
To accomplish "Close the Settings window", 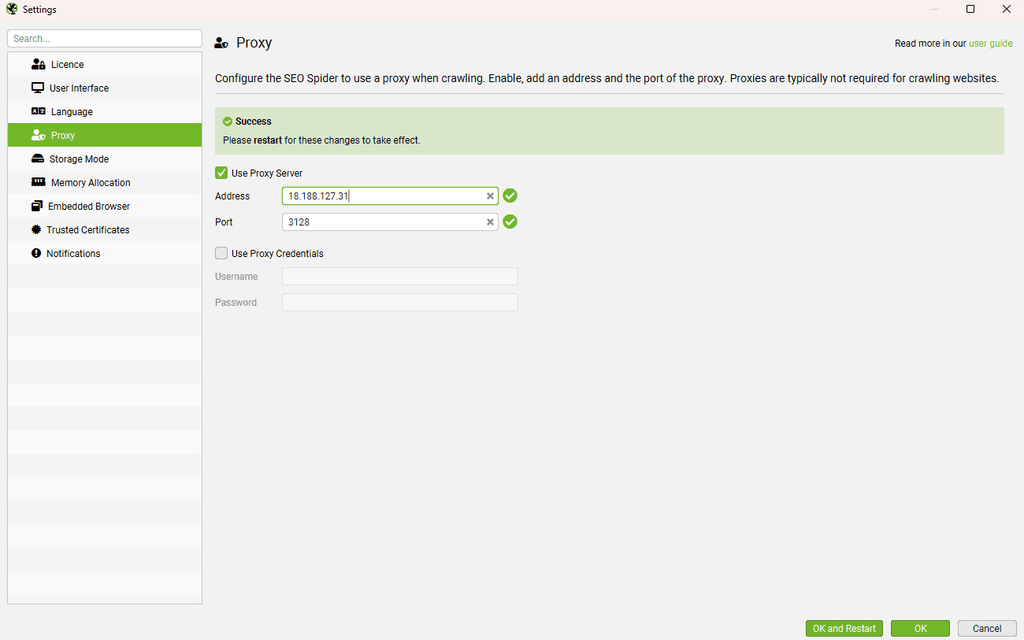I will (1006, 9).
